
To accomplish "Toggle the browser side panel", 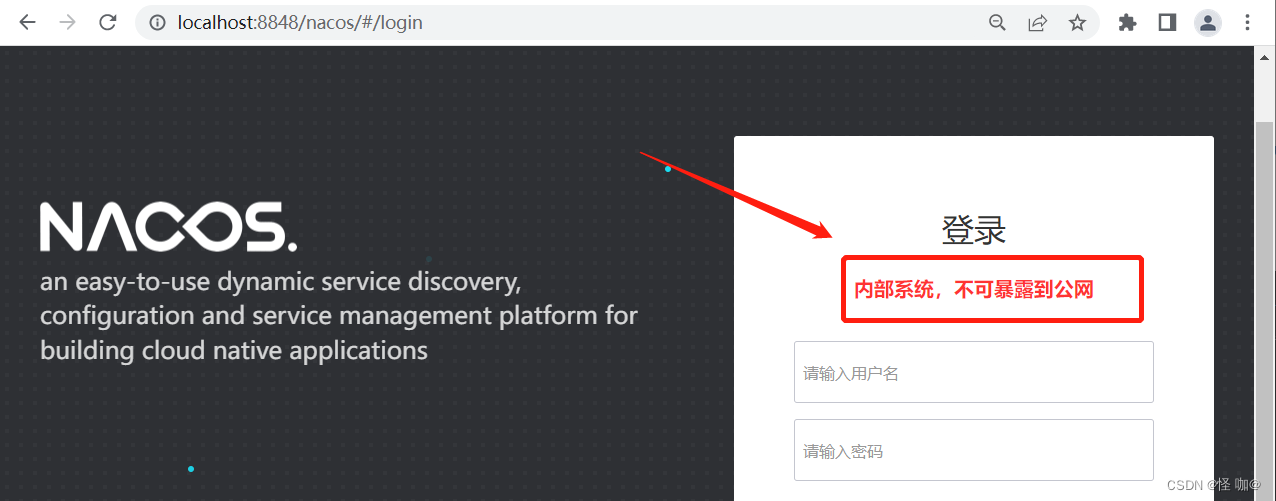I will (x=1167, y=22).
